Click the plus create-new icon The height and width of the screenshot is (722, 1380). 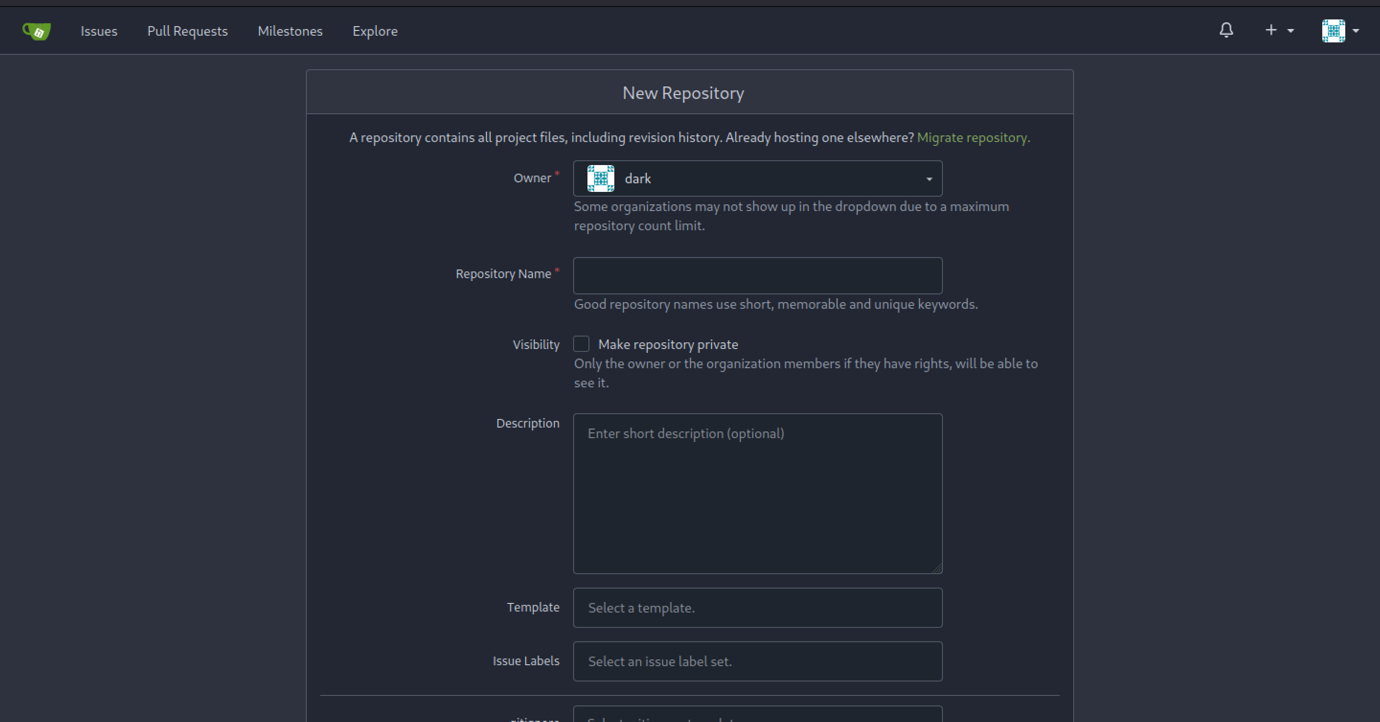click(1271, 31)
